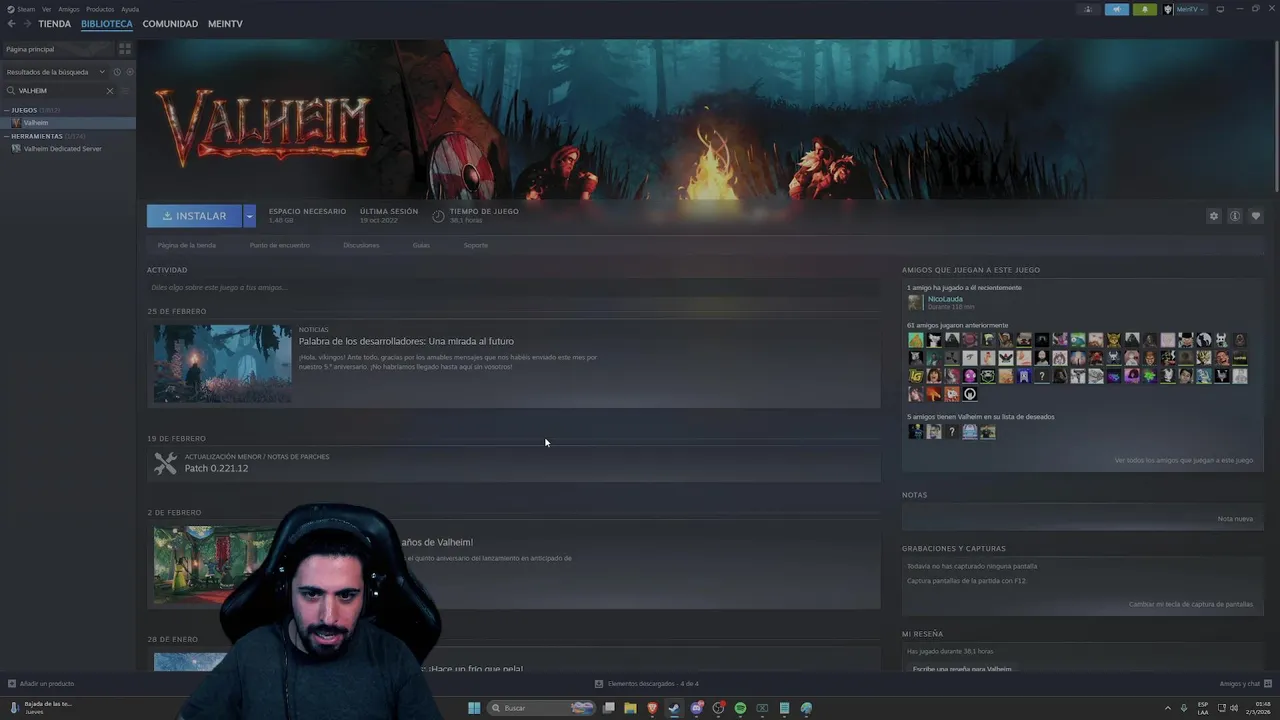Show Valheim game information icon

click(x=1235, y=216)
